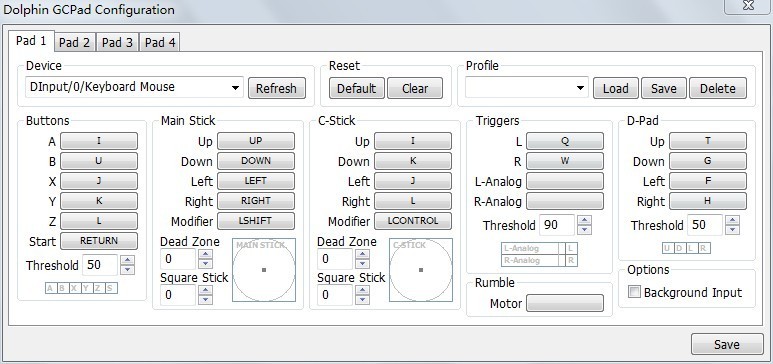
Task: Load the selected profile
Action: click(x=616, y=88)
